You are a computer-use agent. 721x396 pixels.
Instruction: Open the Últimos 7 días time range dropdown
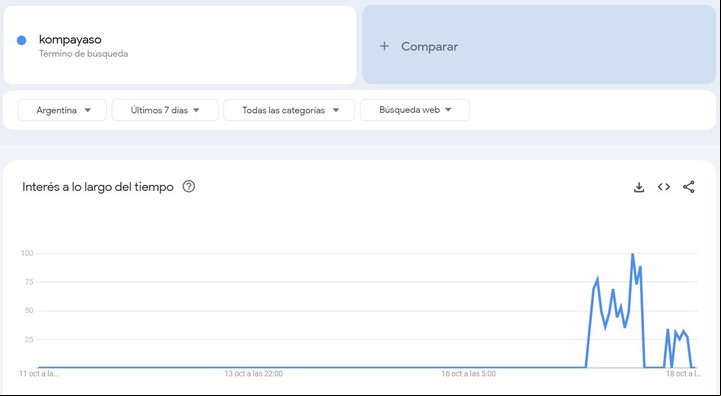pos(165,110)
